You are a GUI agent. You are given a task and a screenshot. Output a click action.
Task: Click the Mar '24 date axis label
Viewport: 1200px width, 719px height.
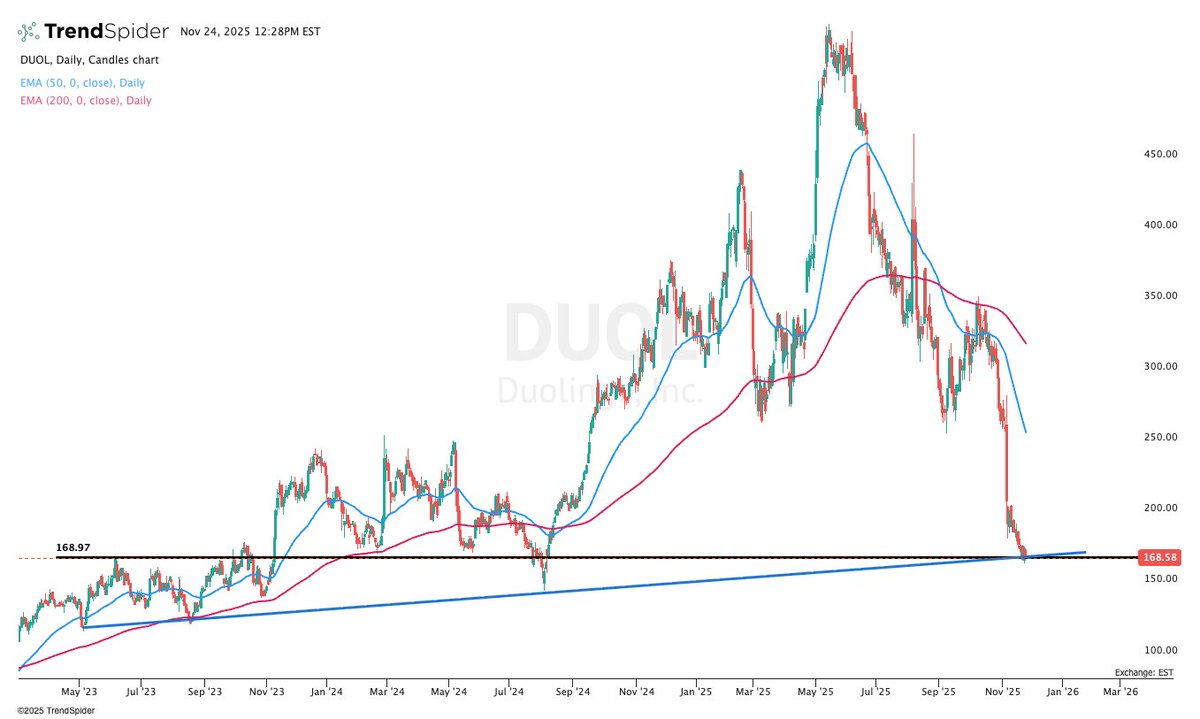pyautogui.click(x=386, y=691)
